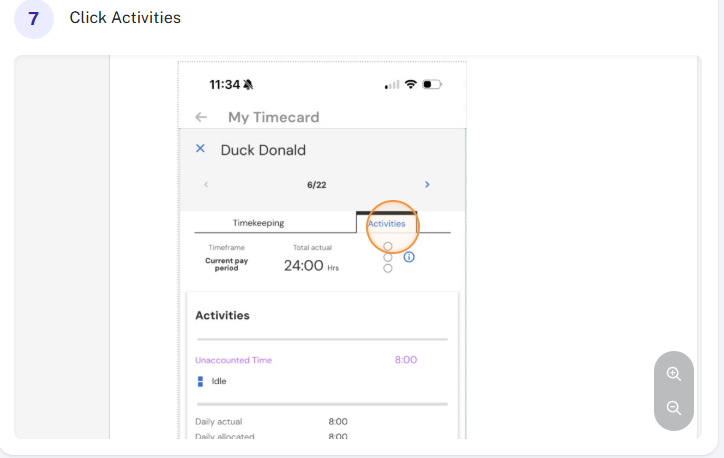The height and width of the screenshot is (458, 724).
Task: Switch to the Timekeeping tab
Action: pos(259,223)
